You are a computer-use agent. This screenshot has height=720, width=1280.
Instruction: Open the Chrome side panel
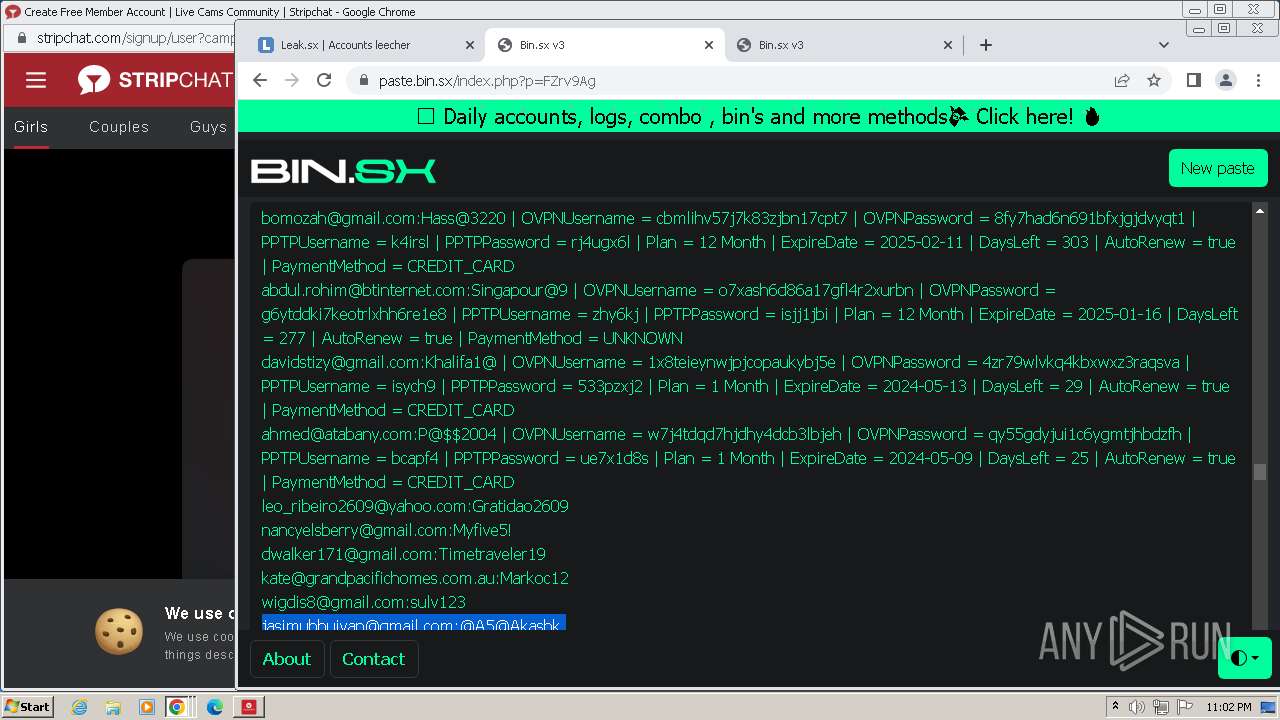coord(1193,81)
